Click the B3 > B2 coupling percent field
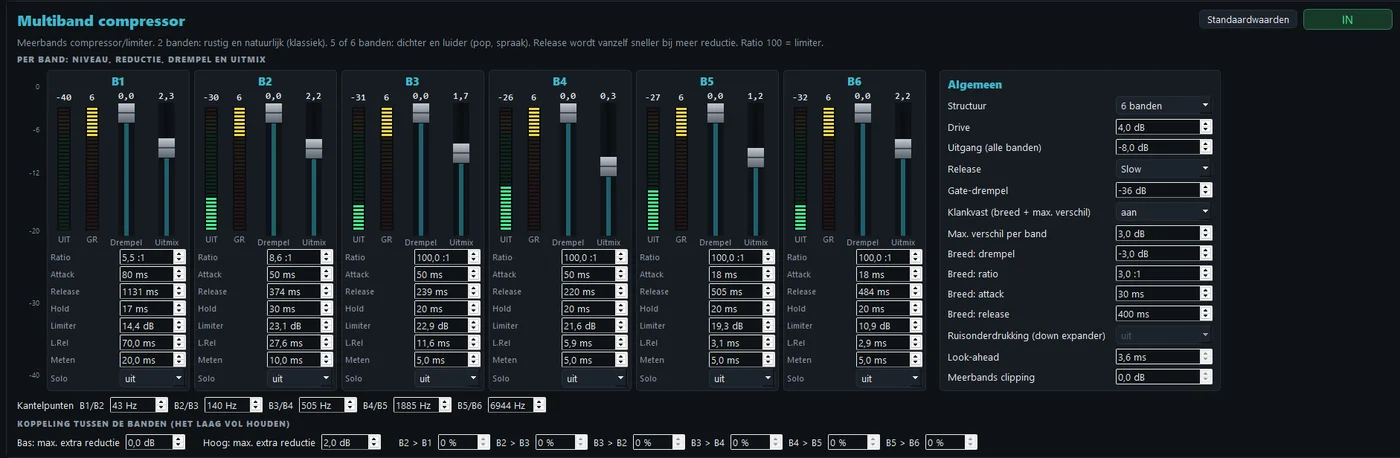This screenshot has width=1400, height=458. click(657, 442)
